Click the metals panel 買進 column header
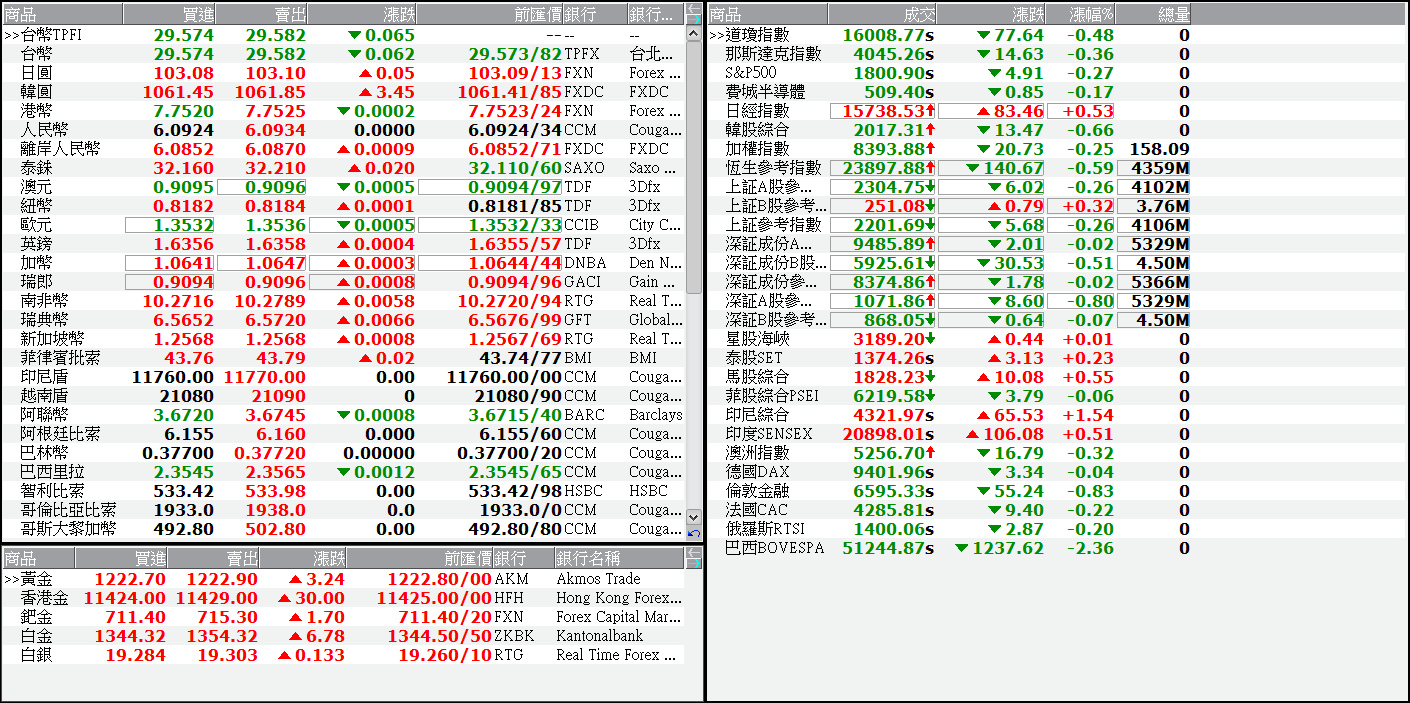This screenshot has width=1410, height=703. click(x=122, y=558)
